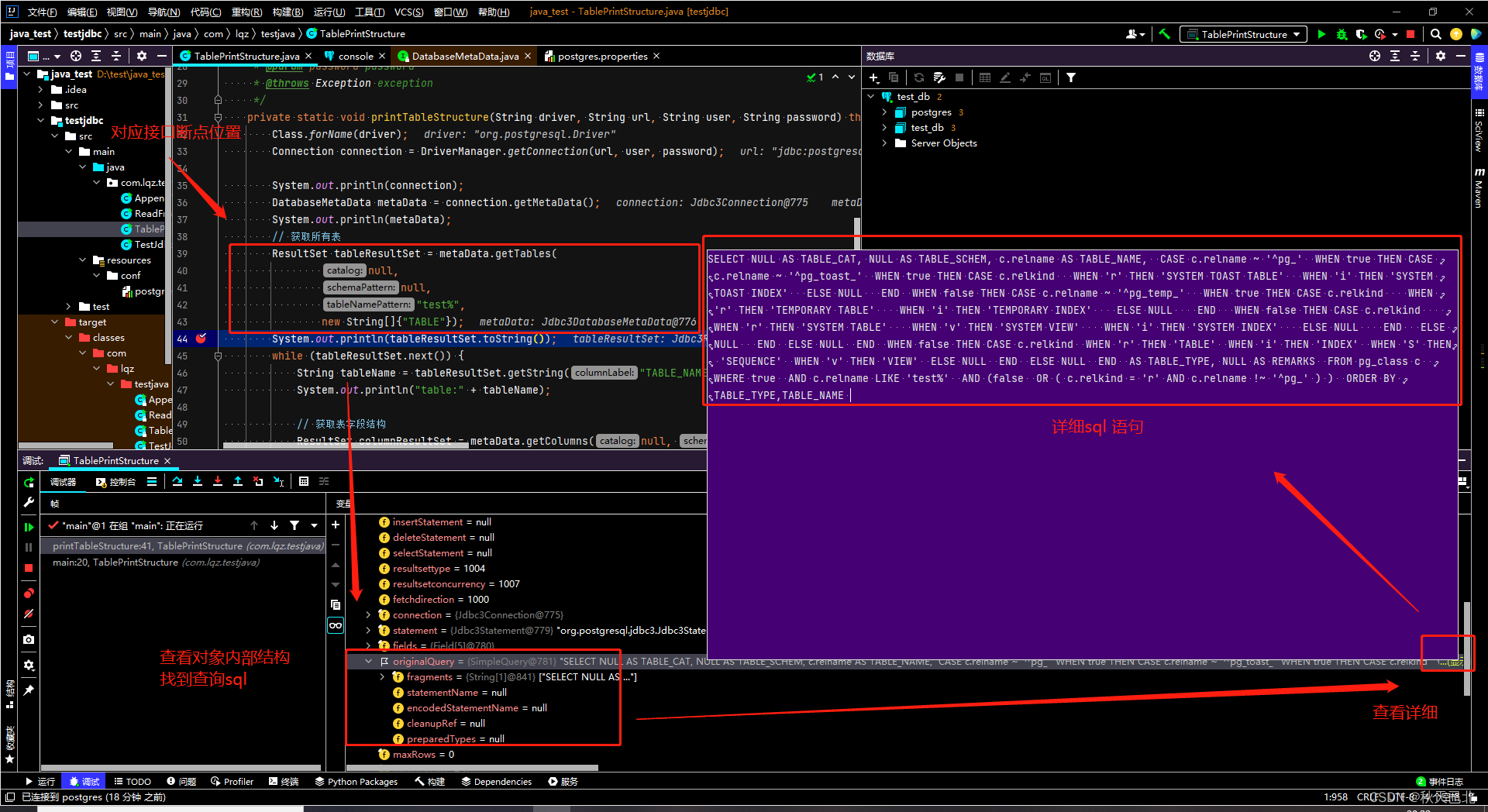Viewport: 1488px width, 812px height.
Task: Open the 控制台 debugger console tab
Action: [x=115, y=481]
